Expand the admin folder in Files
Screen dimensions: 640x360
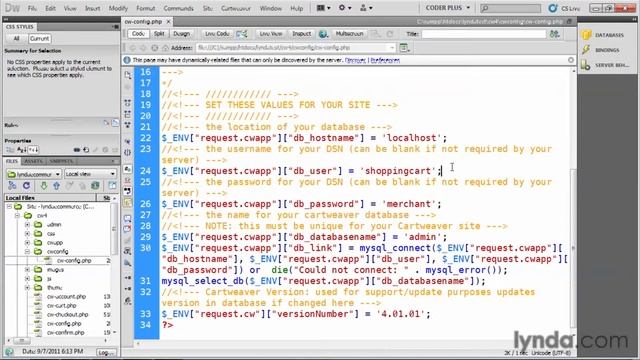[27, 224]
